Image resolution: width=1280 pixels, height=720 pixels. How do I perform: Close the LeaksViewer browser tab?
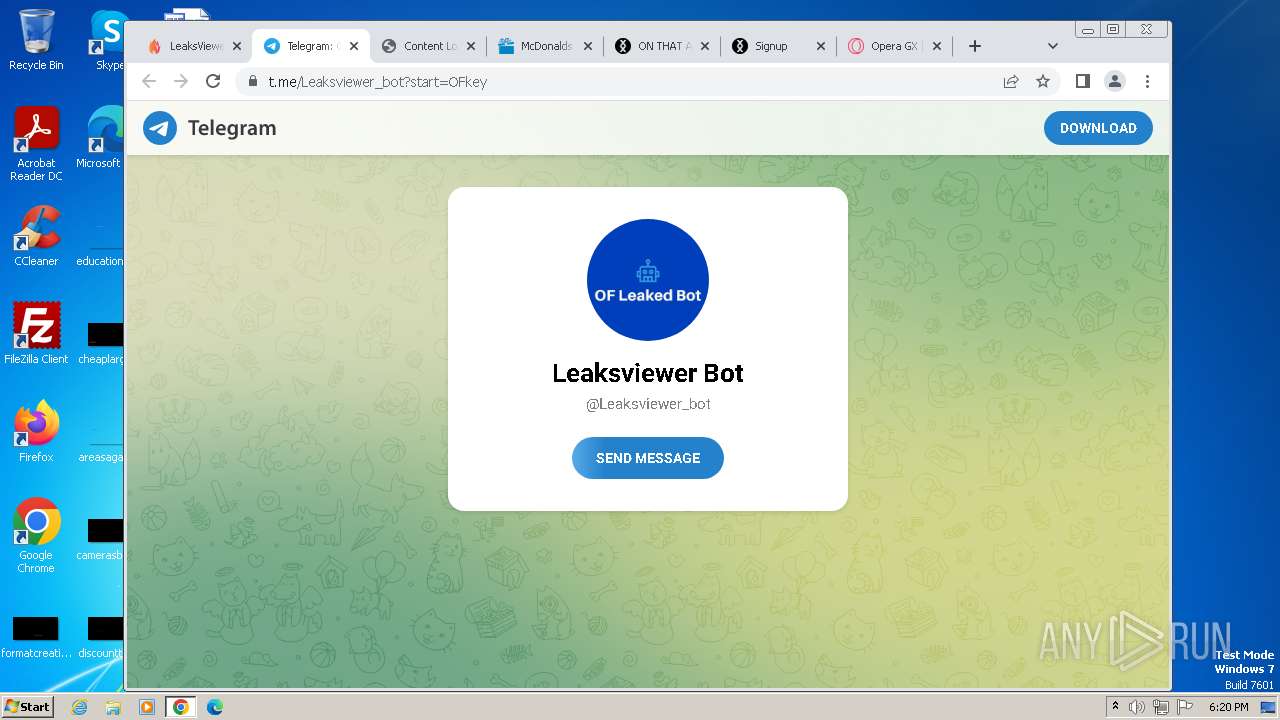[x=237, y=46]
